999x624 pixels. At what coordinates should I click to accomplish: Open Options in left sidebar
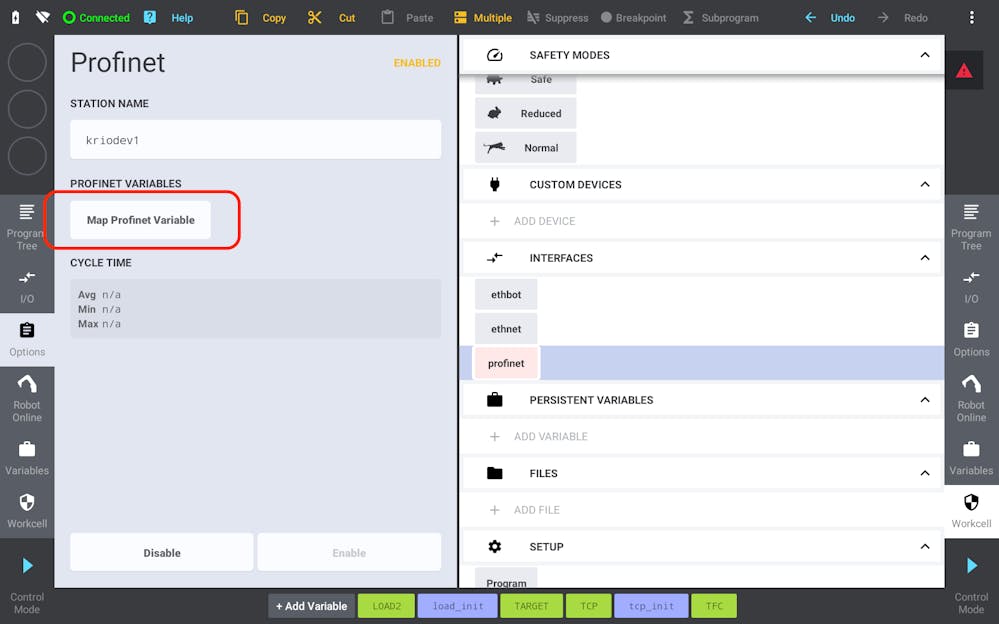coord(27,340)
